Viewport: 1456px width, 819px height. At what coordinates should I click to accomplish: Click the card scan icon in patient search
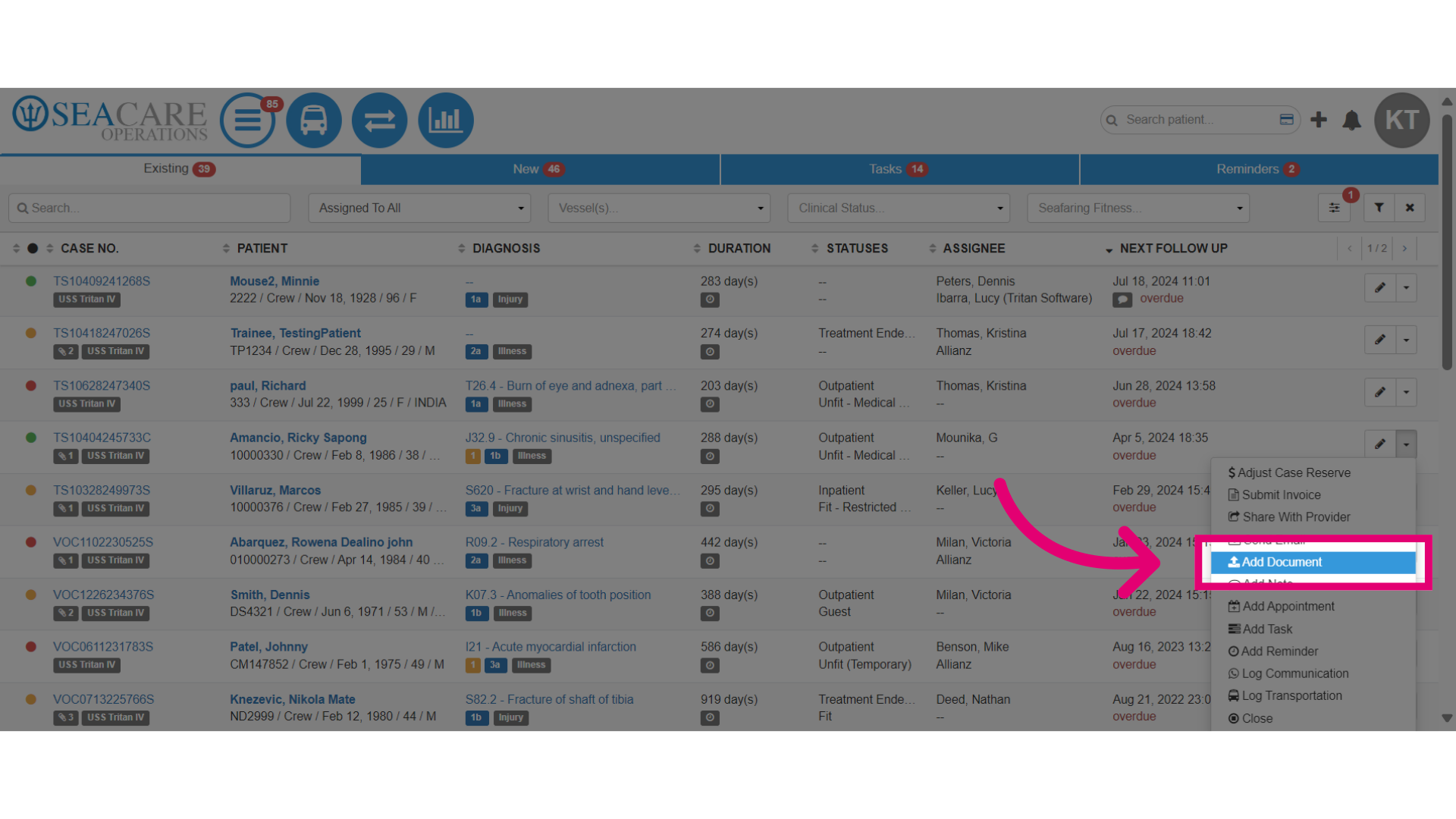(x=1287, y=120)
